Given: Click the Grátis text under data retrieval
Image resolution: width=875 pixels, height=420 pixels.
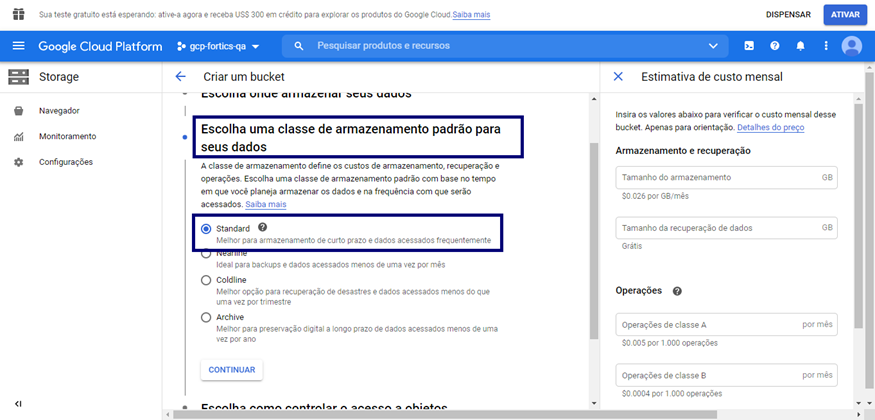Looking at the screenshot, I should (x=632, y=246).
